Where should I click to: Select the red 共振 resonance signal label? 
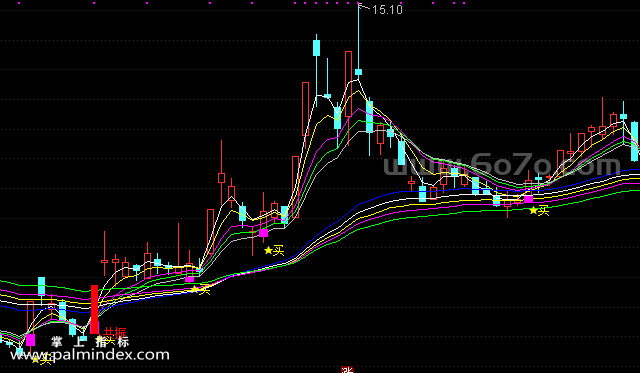pyautogui.click(x=115, y=332)
